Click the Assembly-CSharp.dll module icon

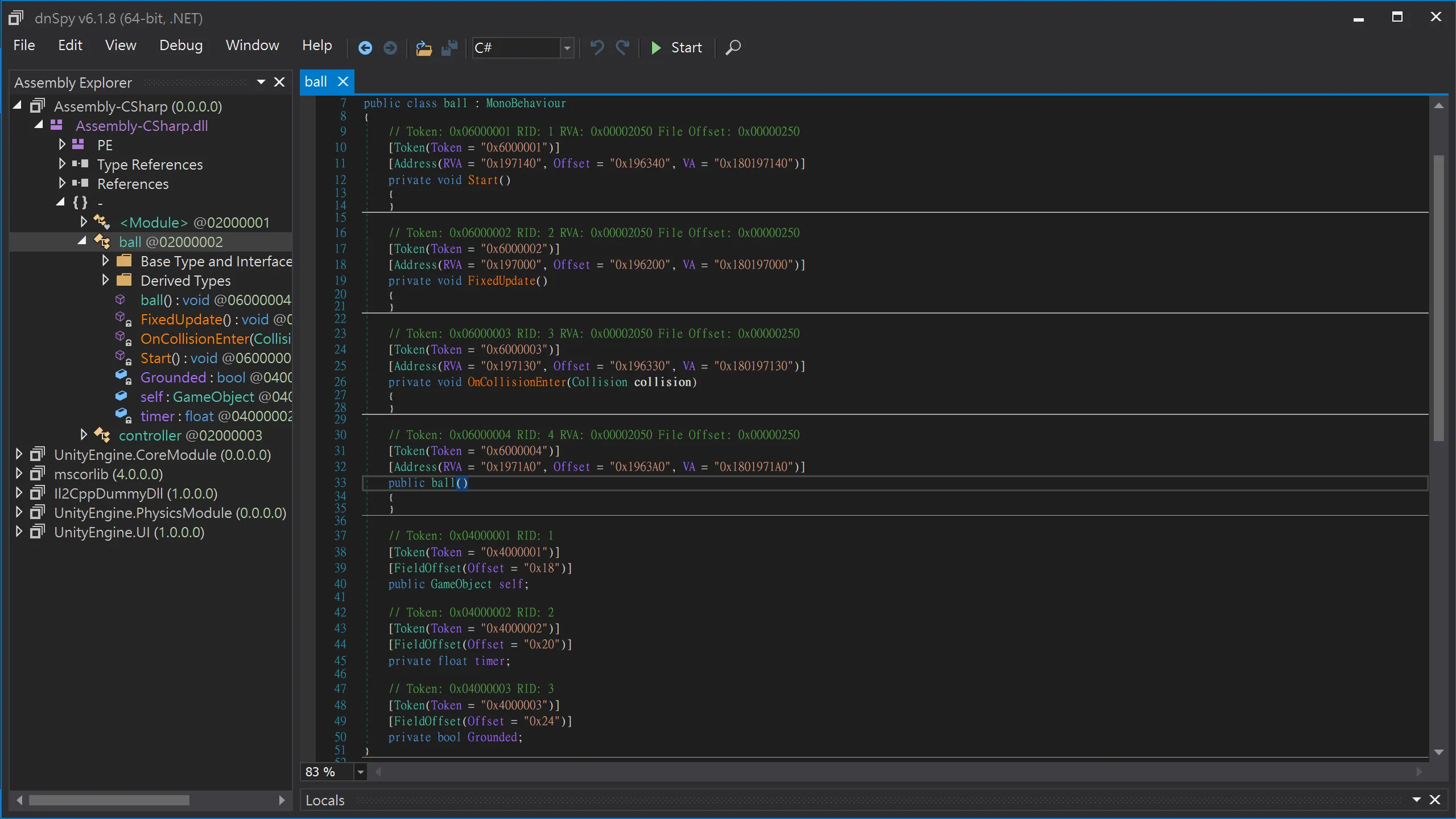click(57, 125)
